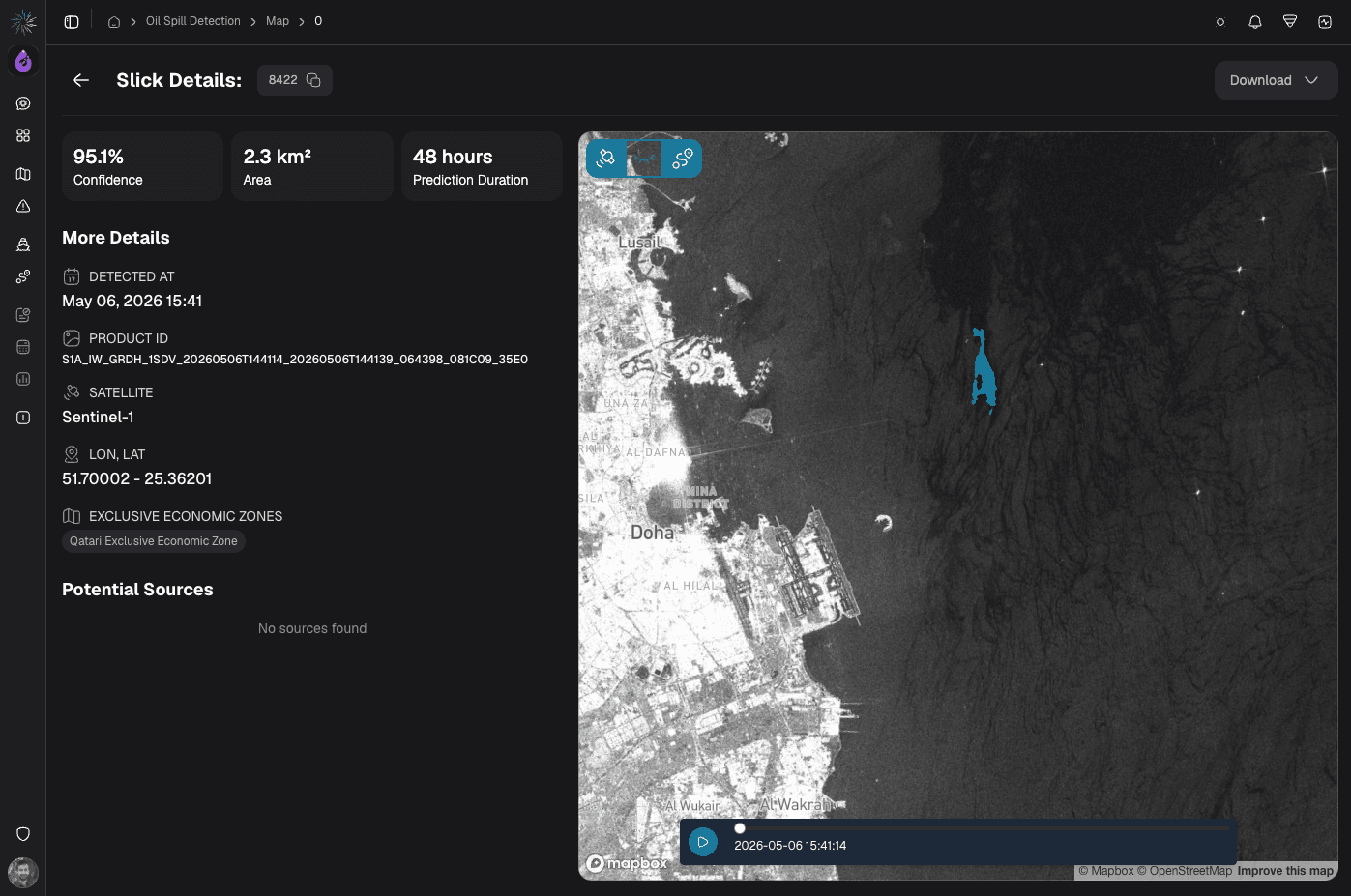Screen dimensions: 1351x896
Task: Expand the Download dropdown
Action: point(1276,80)
